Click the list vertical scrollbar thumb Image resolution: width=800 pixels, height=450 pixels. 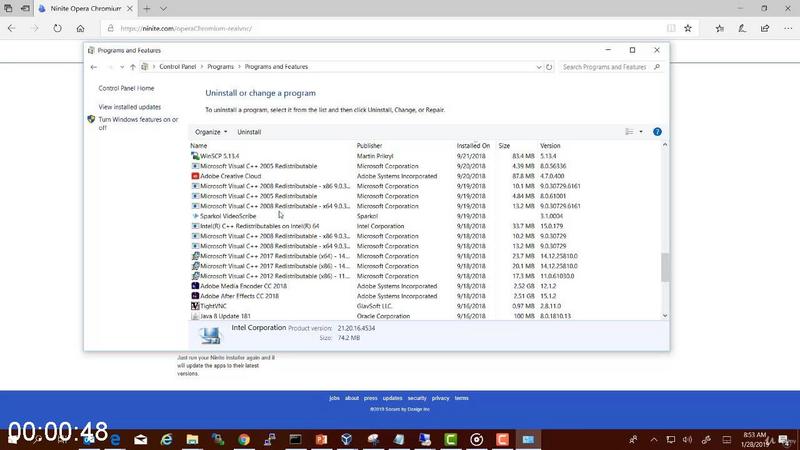pyautogui.click(x=665, y=267)
